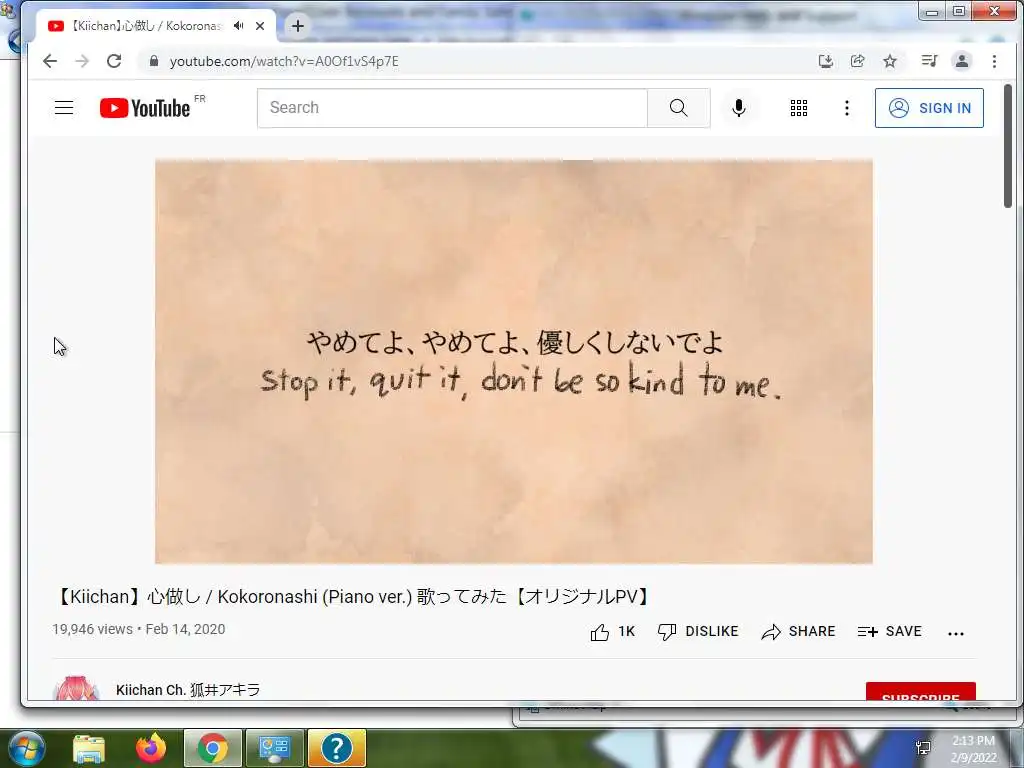Minimize the Chrome window
Viewport: 1024px width, 768px height.
pyautogui.click(x=932, y=11)
